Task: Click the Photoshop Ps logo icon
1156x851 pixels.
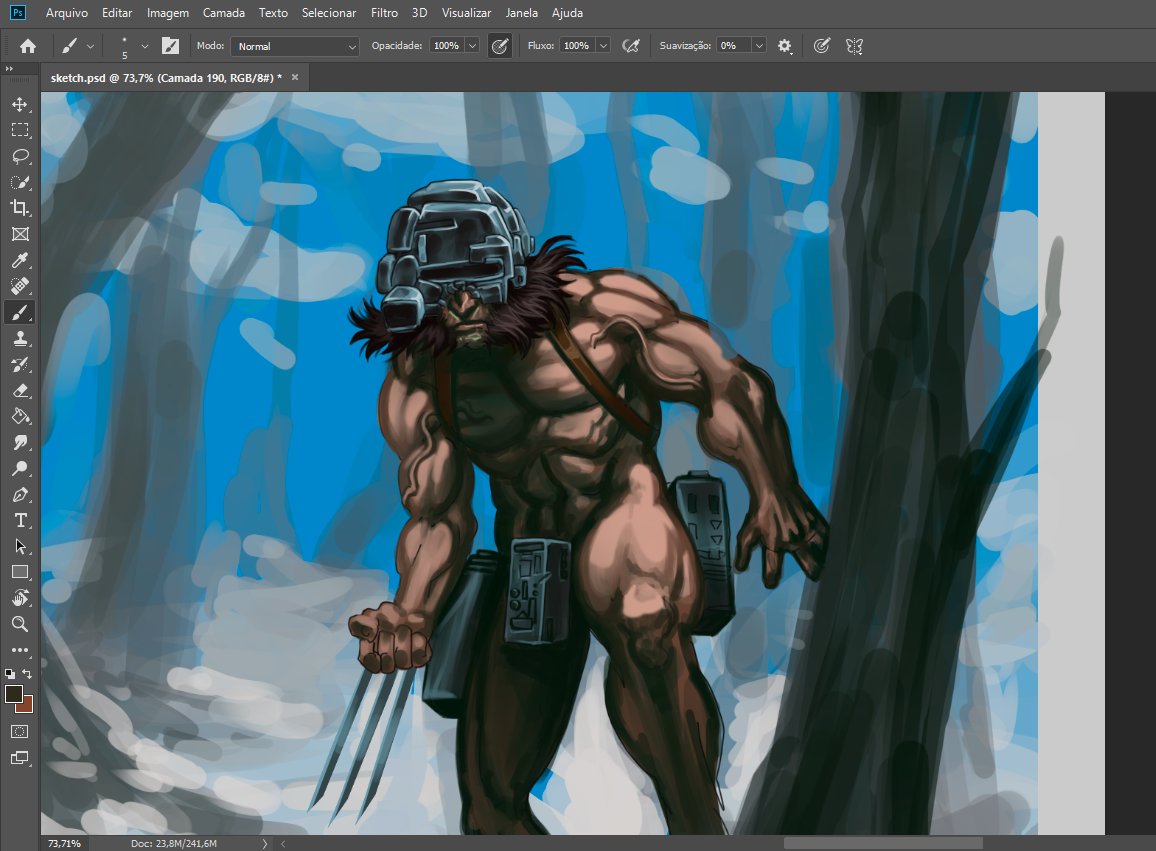Action: pos(17,13)
